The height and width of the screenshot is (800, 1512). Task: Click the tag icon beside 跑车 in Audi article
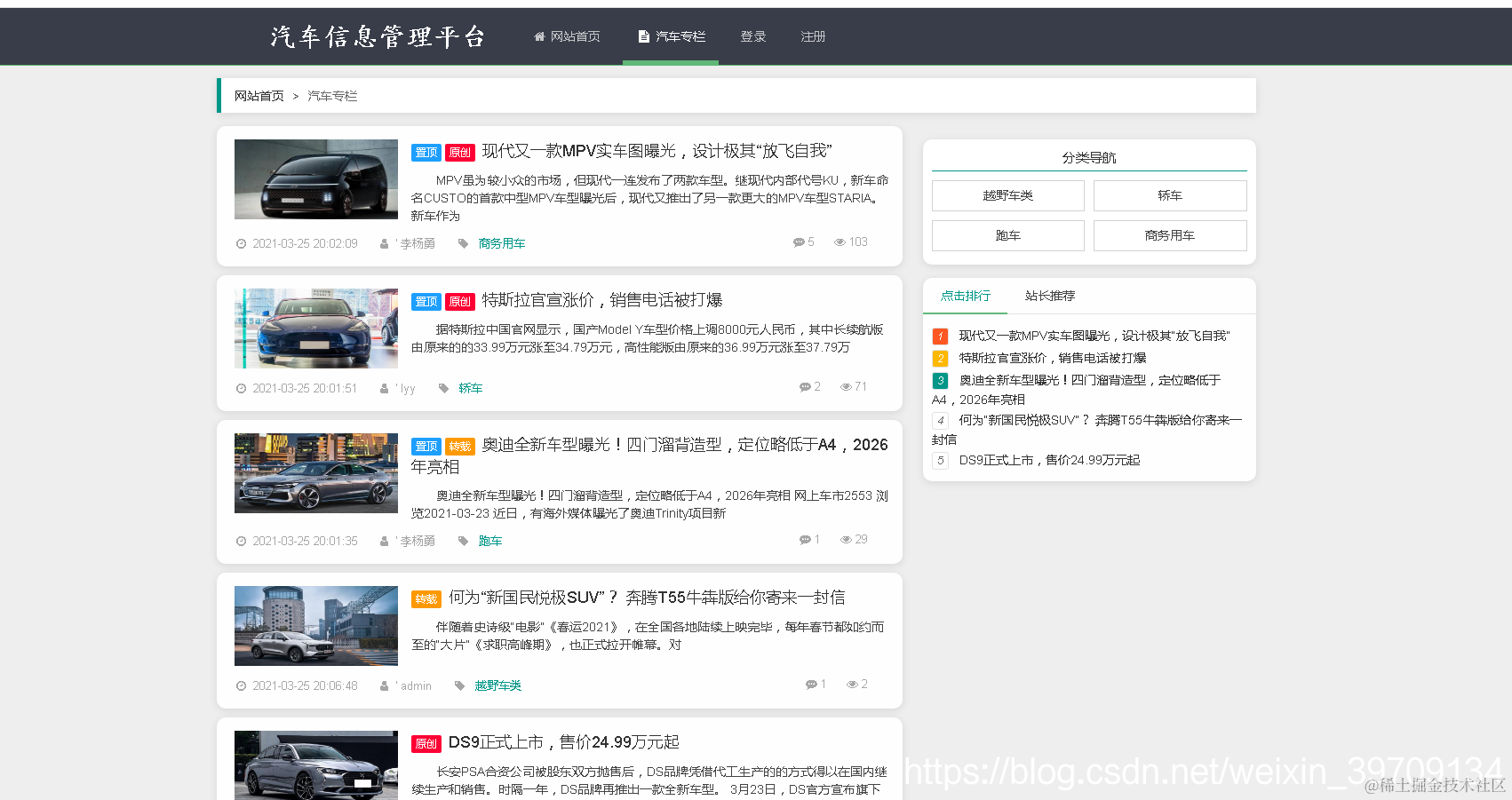click(x=463, y=541)
